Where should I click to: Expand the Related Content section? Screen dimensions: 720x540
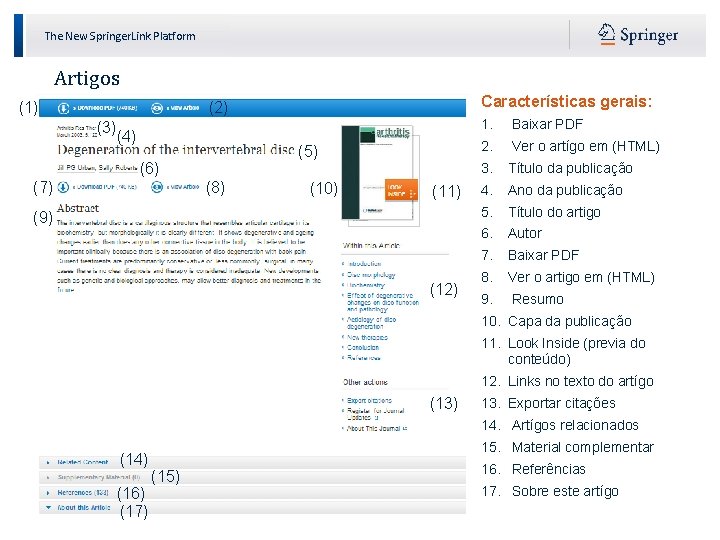coord(253,462)
